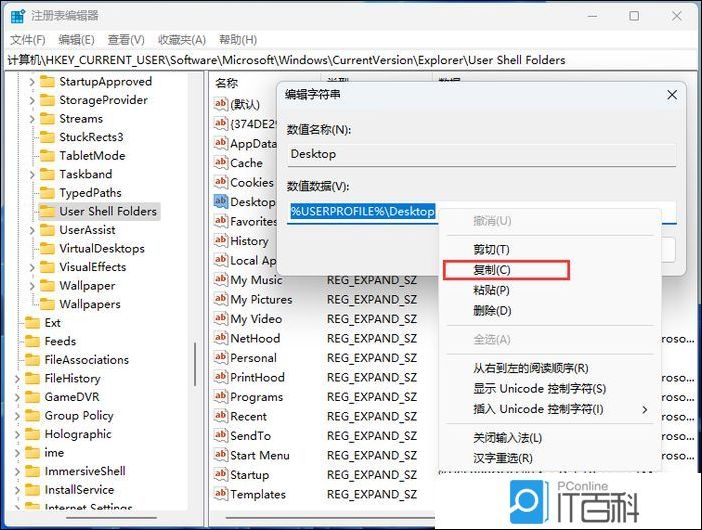Click the Personal string value icon
The height and width of the screenshot is (530, 702).
click(x=220, y=358)
